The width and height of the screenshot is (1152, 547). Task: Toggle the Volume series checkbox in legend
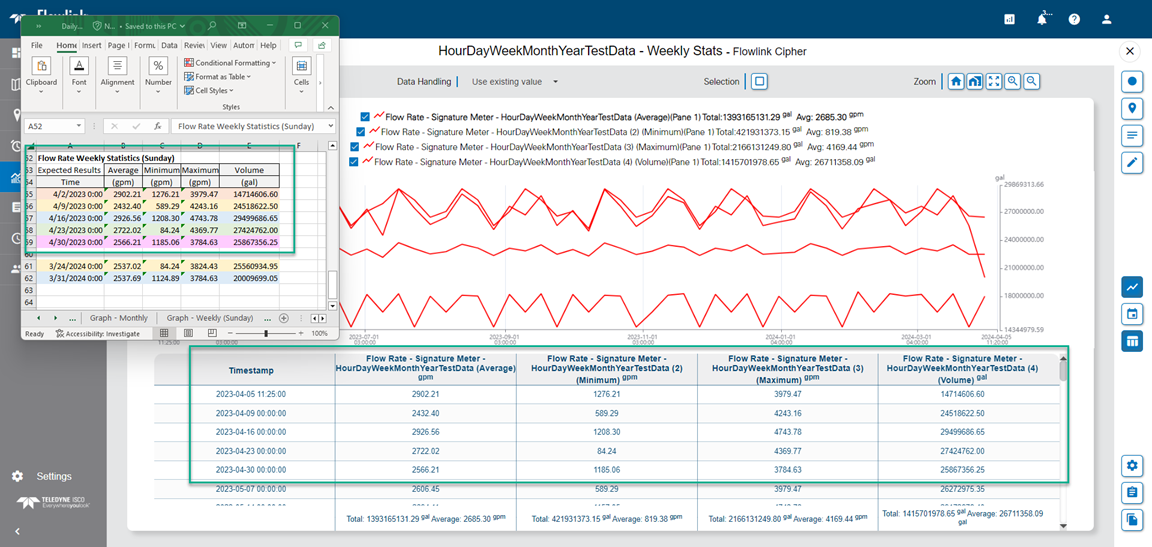(353, 160)
